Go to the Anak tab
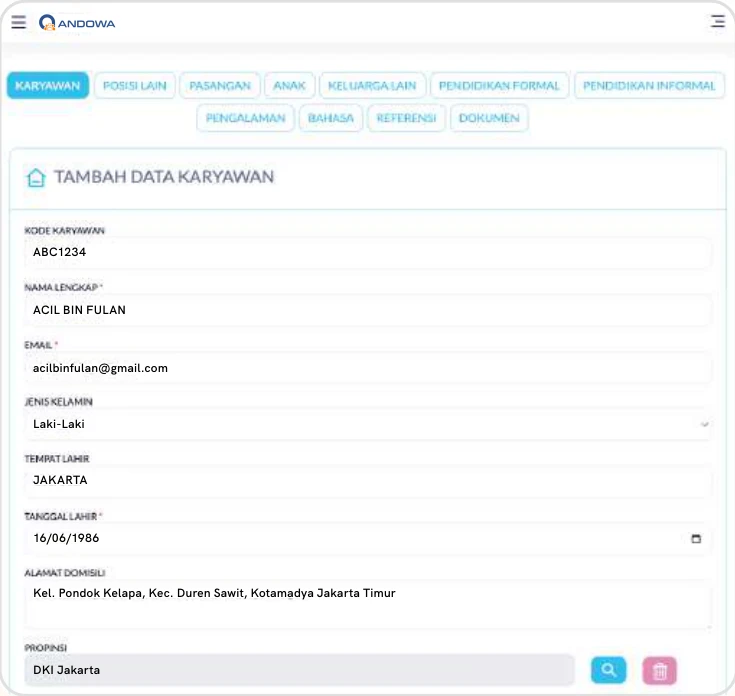This screenshot has height=696, width=735. [289, 86]
